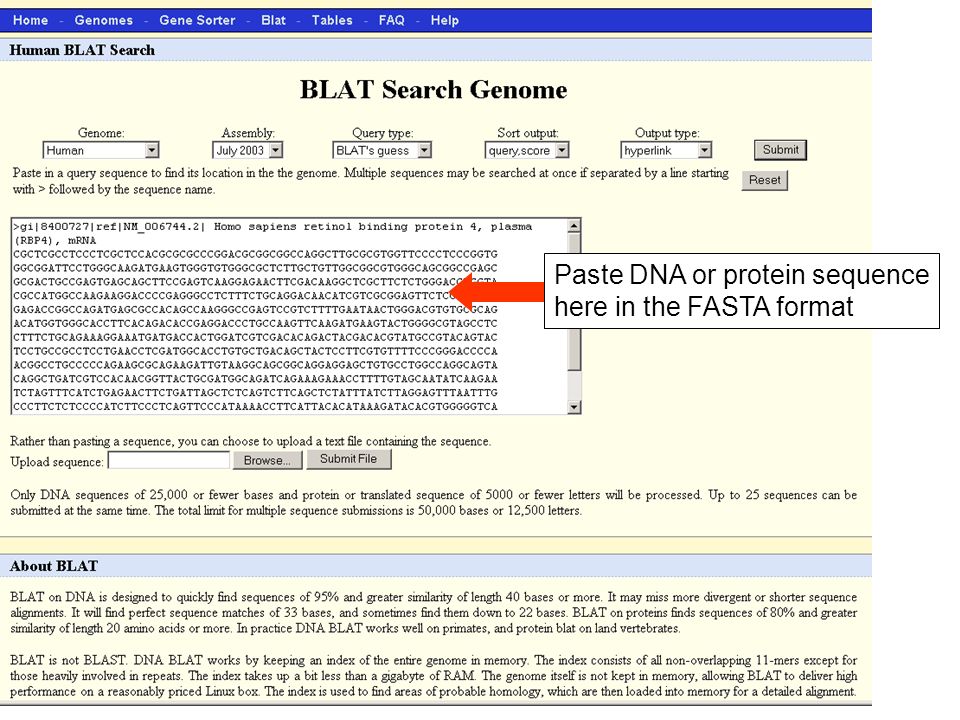This screenshot has height=720, width=960.
Task: Select Blat in the blue navigation bar
Action: [x=273, y=20]
